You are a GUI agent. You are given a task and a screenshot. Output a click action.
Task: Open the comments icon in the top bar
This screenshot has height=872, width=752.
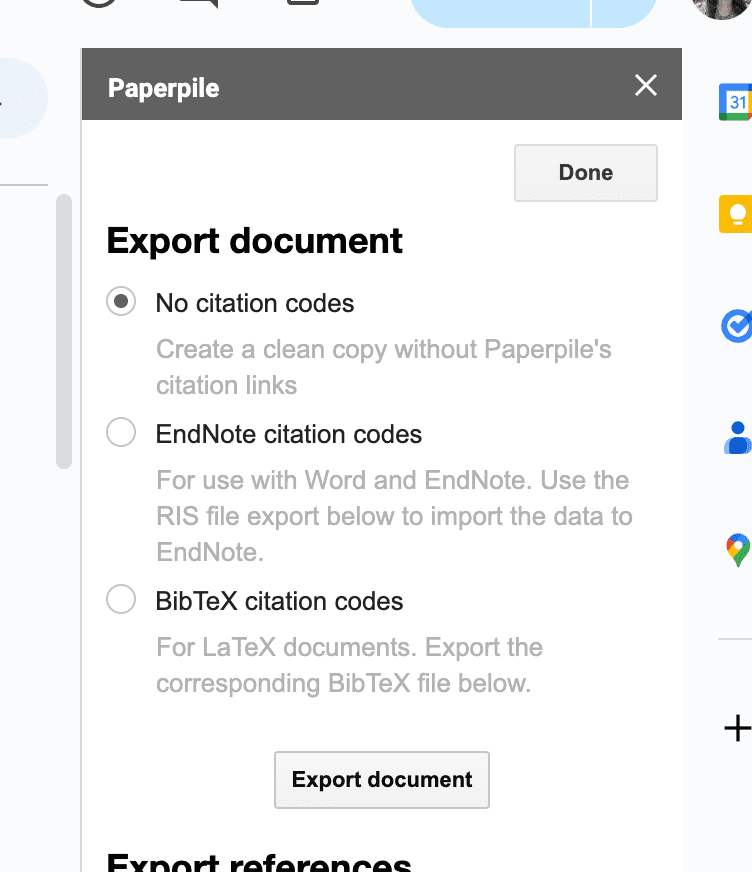[x=198, y=4]
